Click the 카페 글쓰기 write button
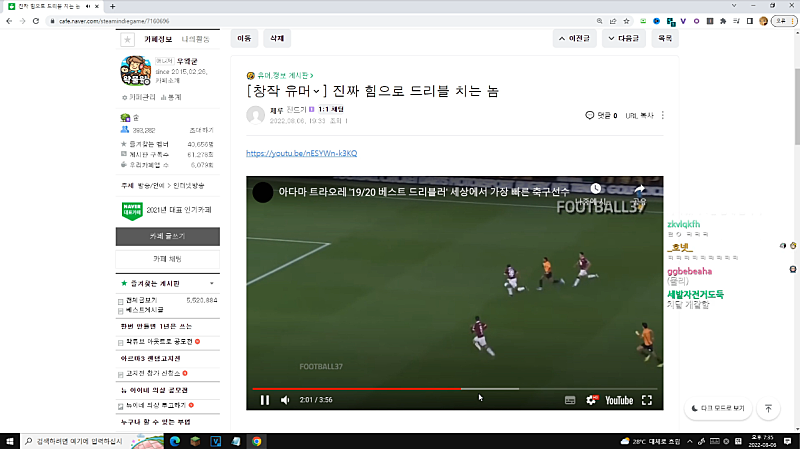 (168, 237)
